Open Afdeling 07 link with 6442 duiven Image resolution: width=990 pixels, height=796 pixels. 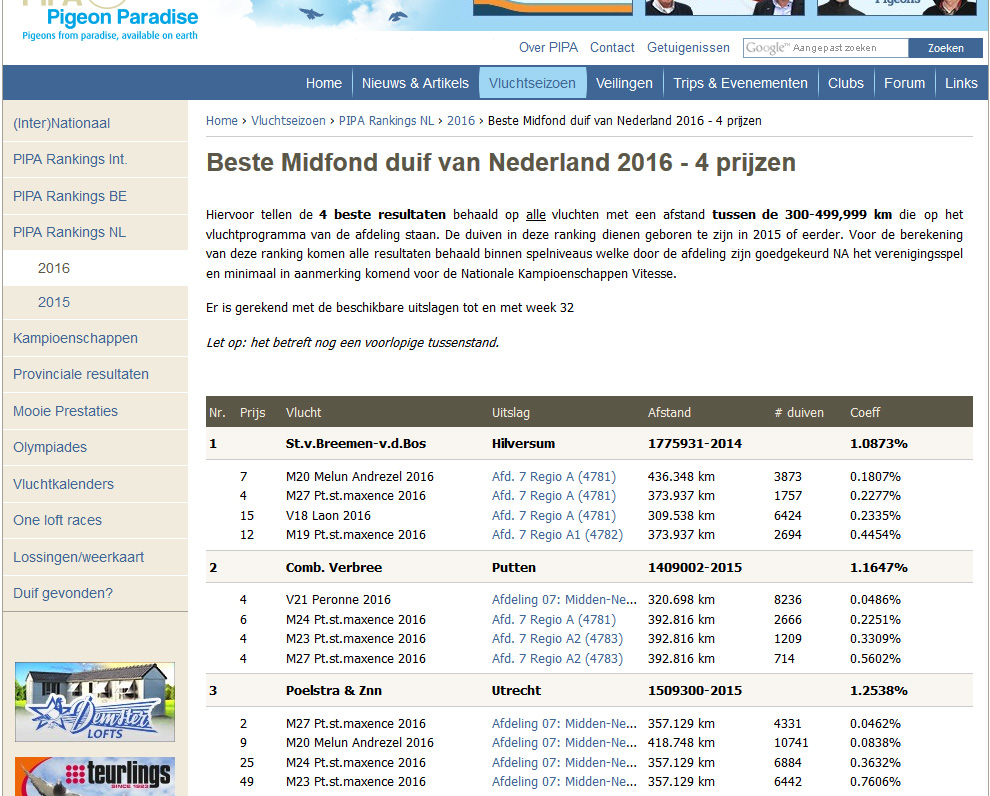tap(564, 781)
